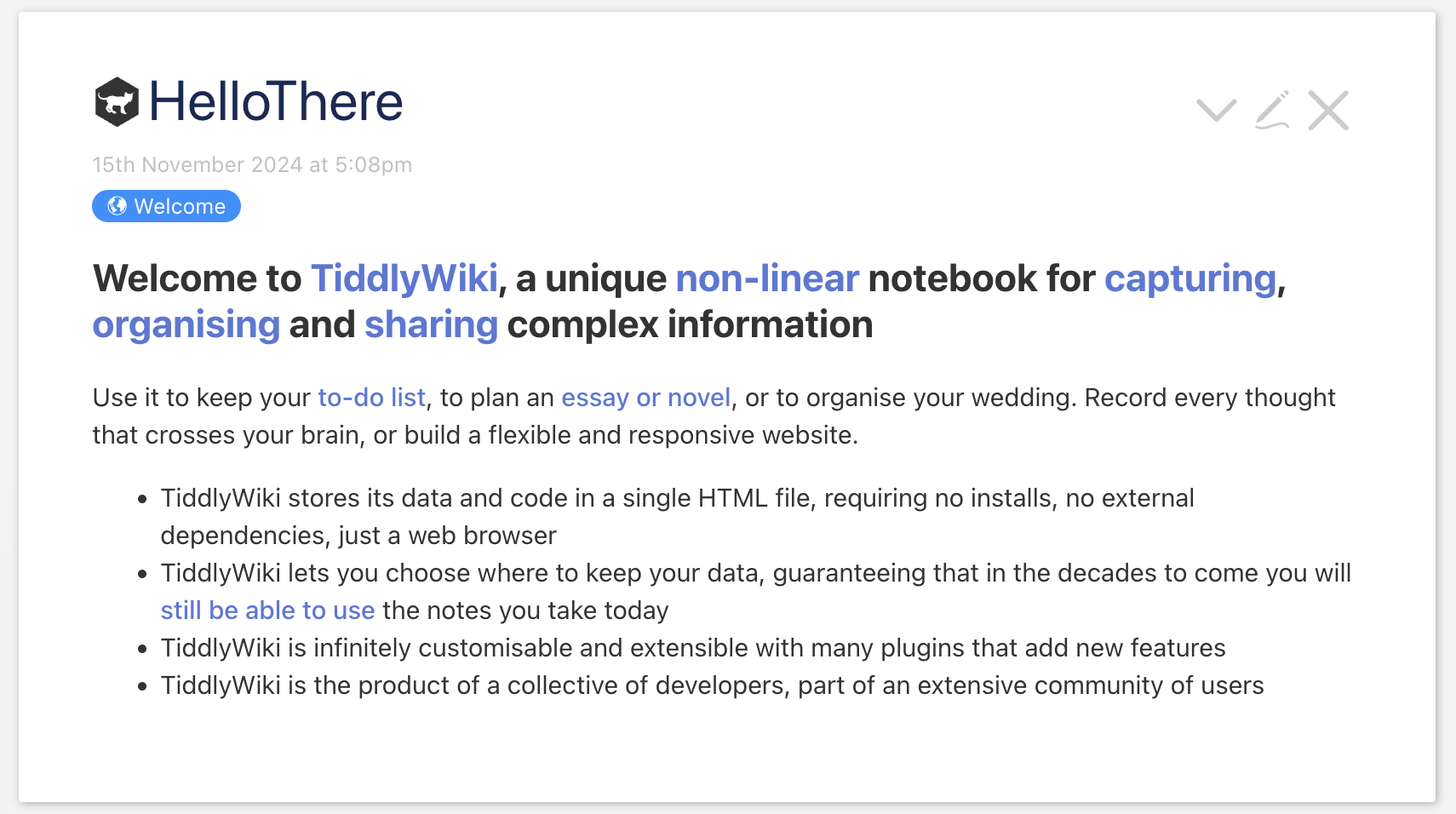Open the capturing link
This screenshot has width=1456, height=814.
coord(1190,278)
